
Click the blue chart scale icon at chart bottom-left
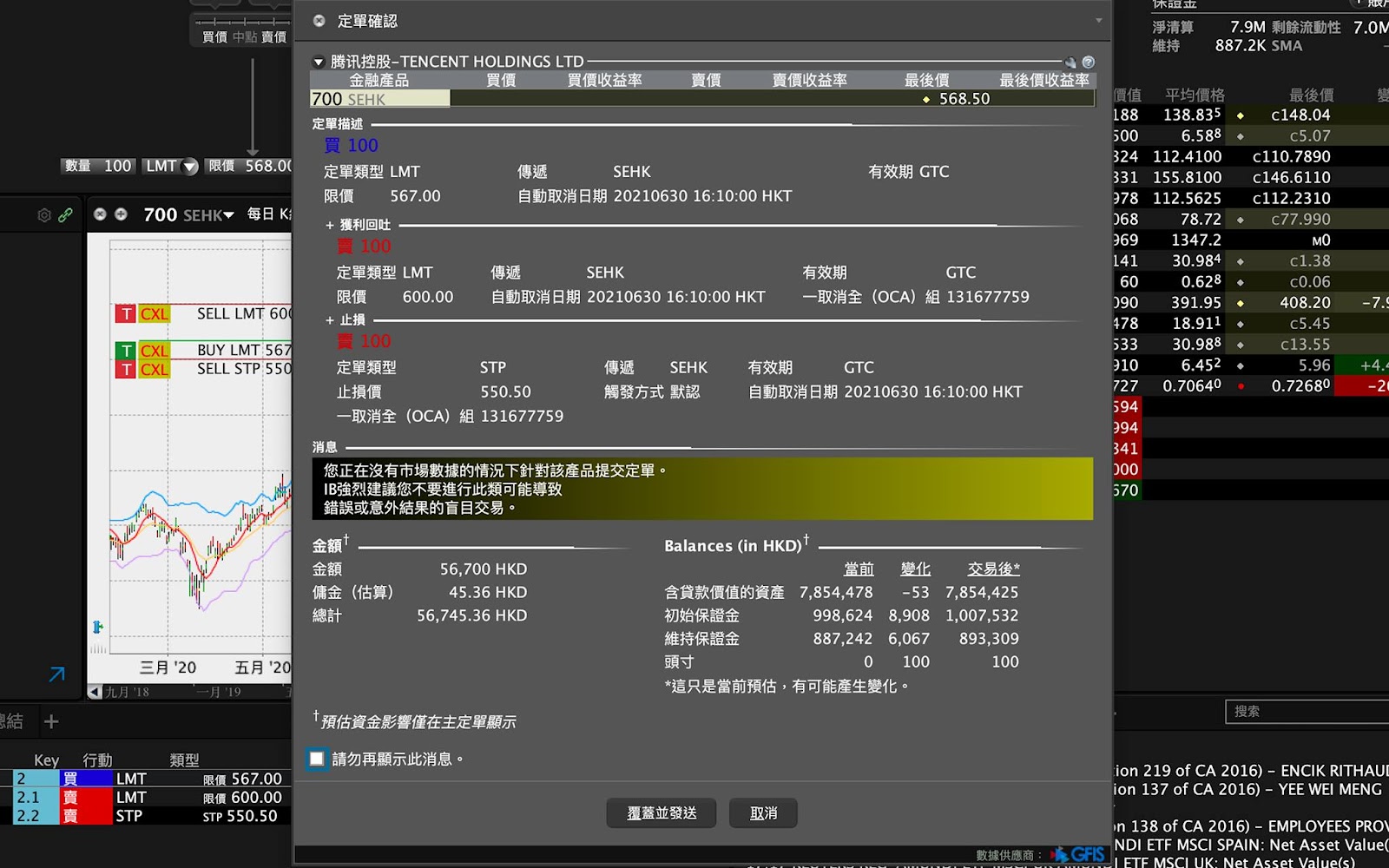(x=98, y=627)
